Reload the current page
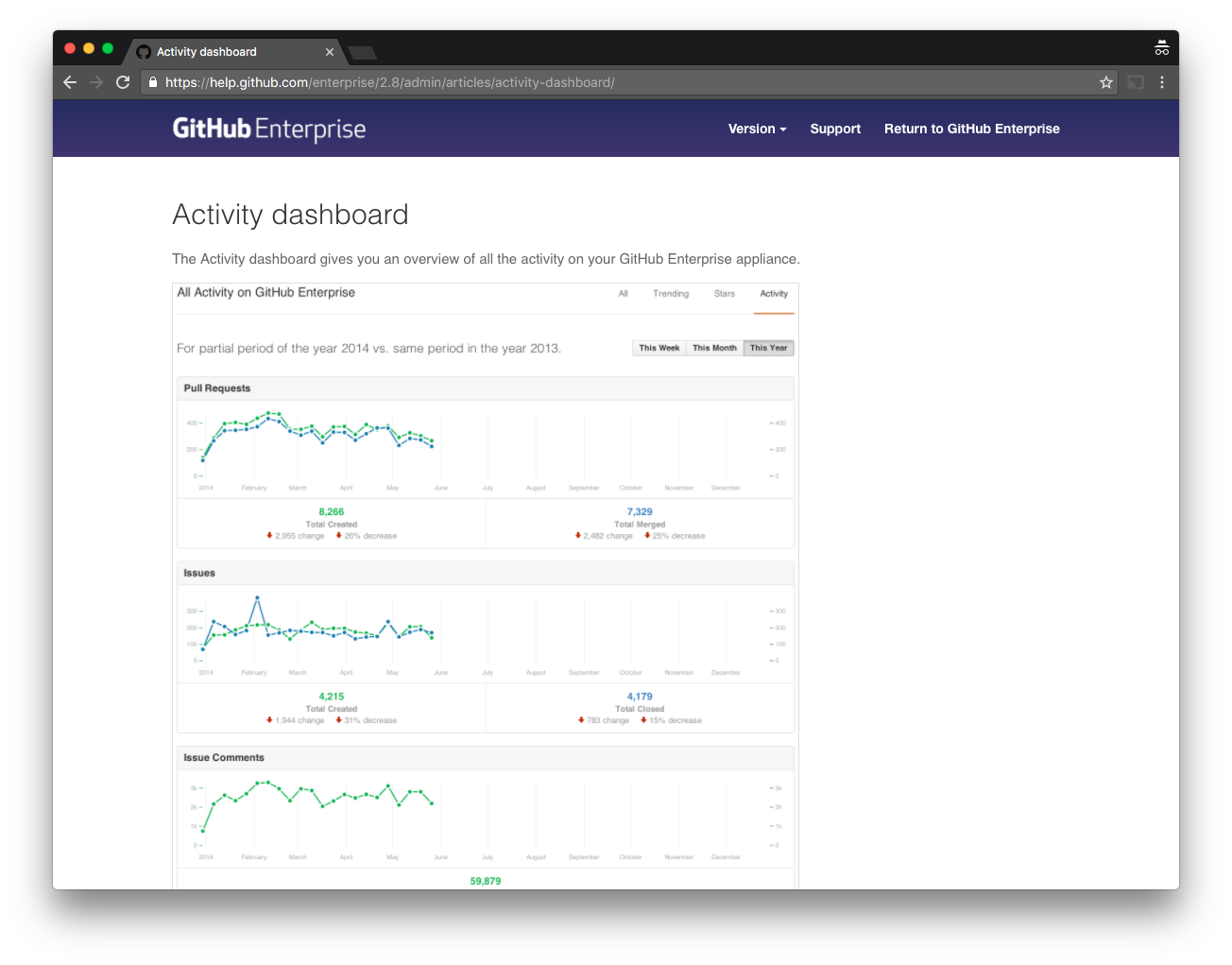 click(123, 82)
